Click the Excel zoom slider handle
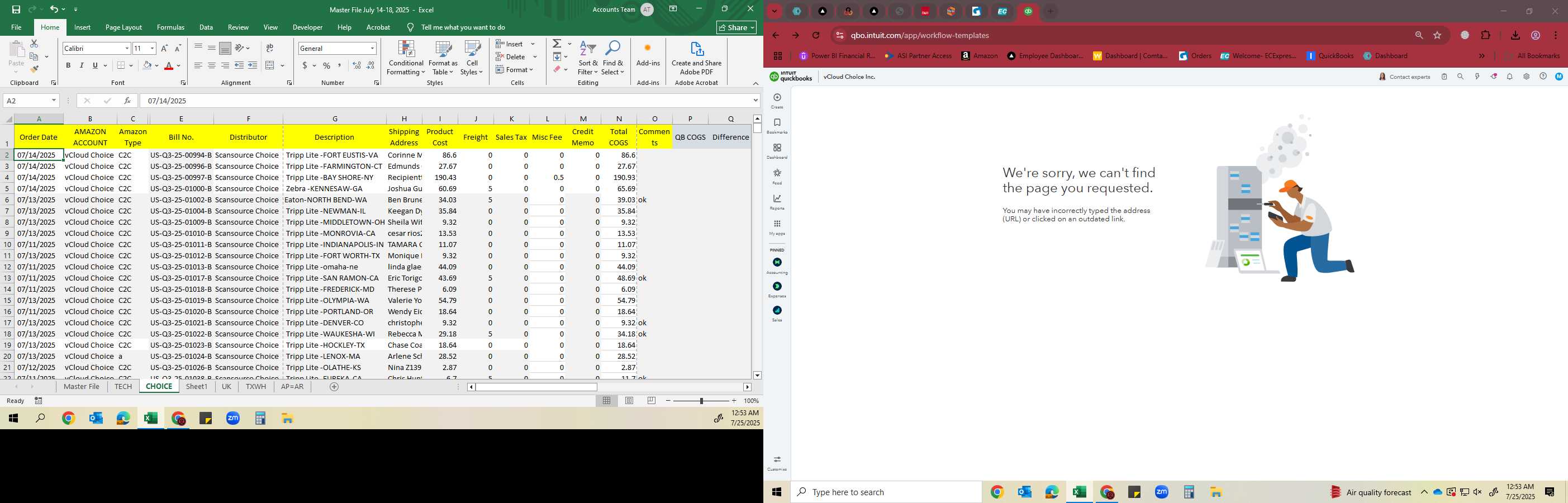 (701, 401)
